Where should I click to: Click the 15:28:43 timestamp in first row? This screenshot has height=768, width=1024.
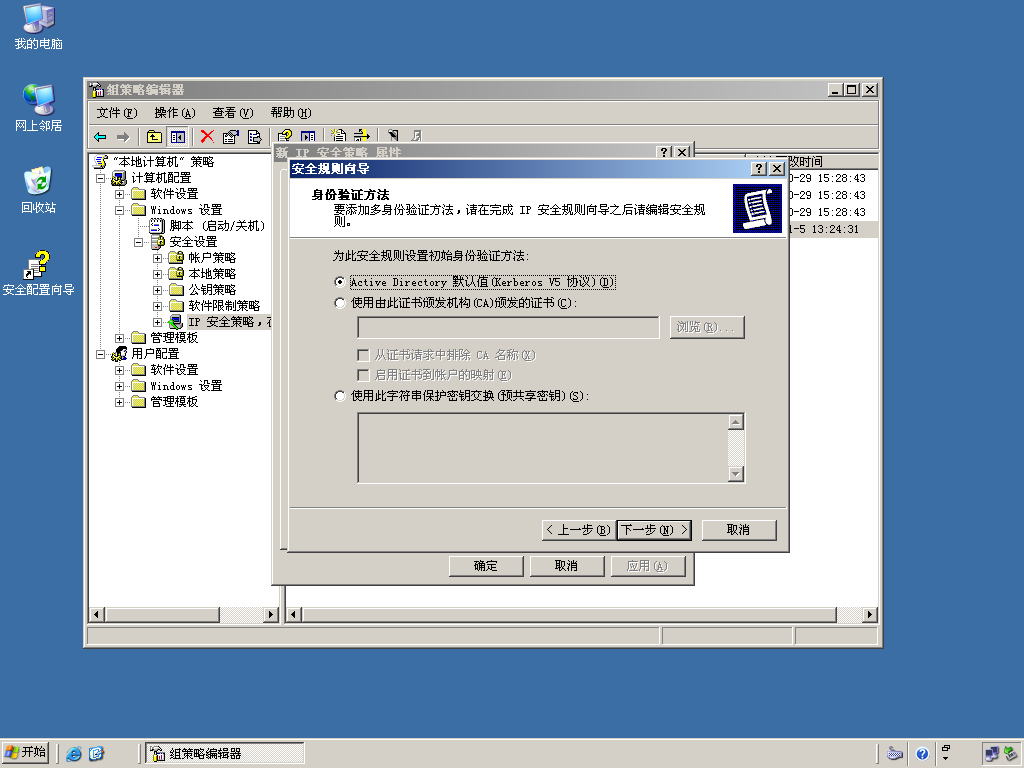(x=842, y=178)
